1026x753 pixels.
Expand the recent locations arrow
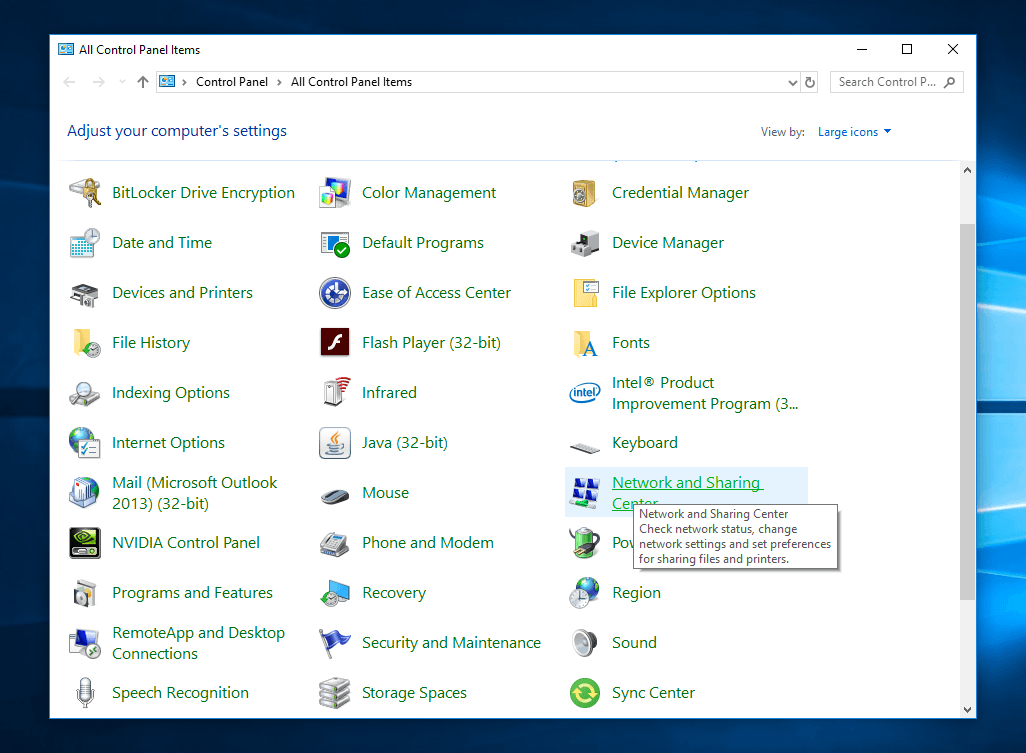coord(122,82)
